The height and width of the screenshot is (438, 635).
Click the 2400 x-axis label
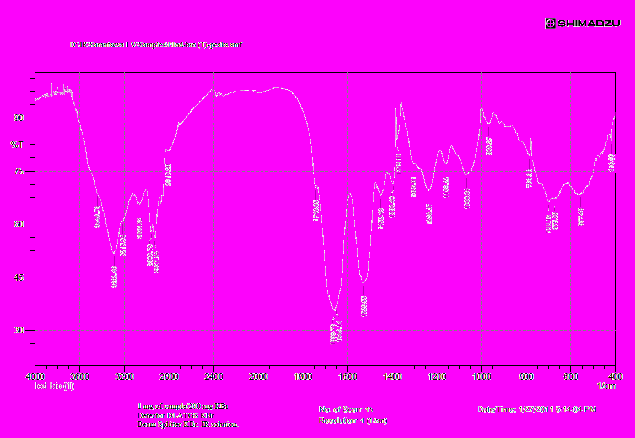[x=214, y=377]
